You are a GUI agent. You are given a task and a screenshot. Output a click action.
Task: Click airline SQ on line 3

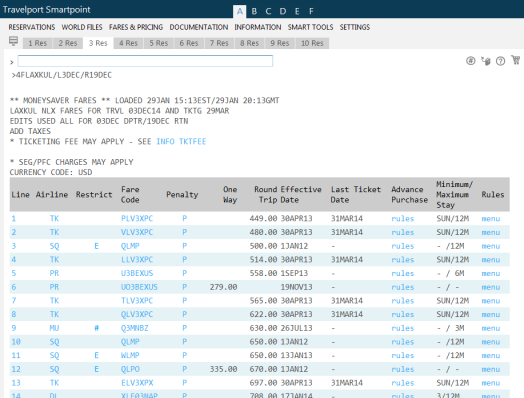coord(54,246)
